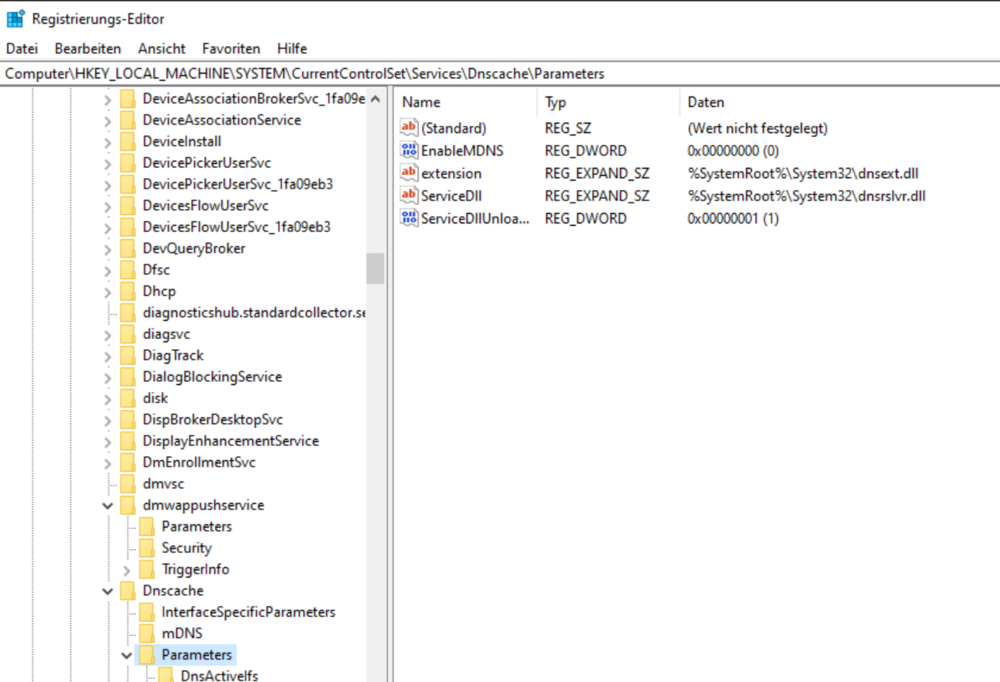Image resolution: width=1000 pixels, height=682 pixels.
Task: Select the mDNS folder icon
Action: (145, 633)
